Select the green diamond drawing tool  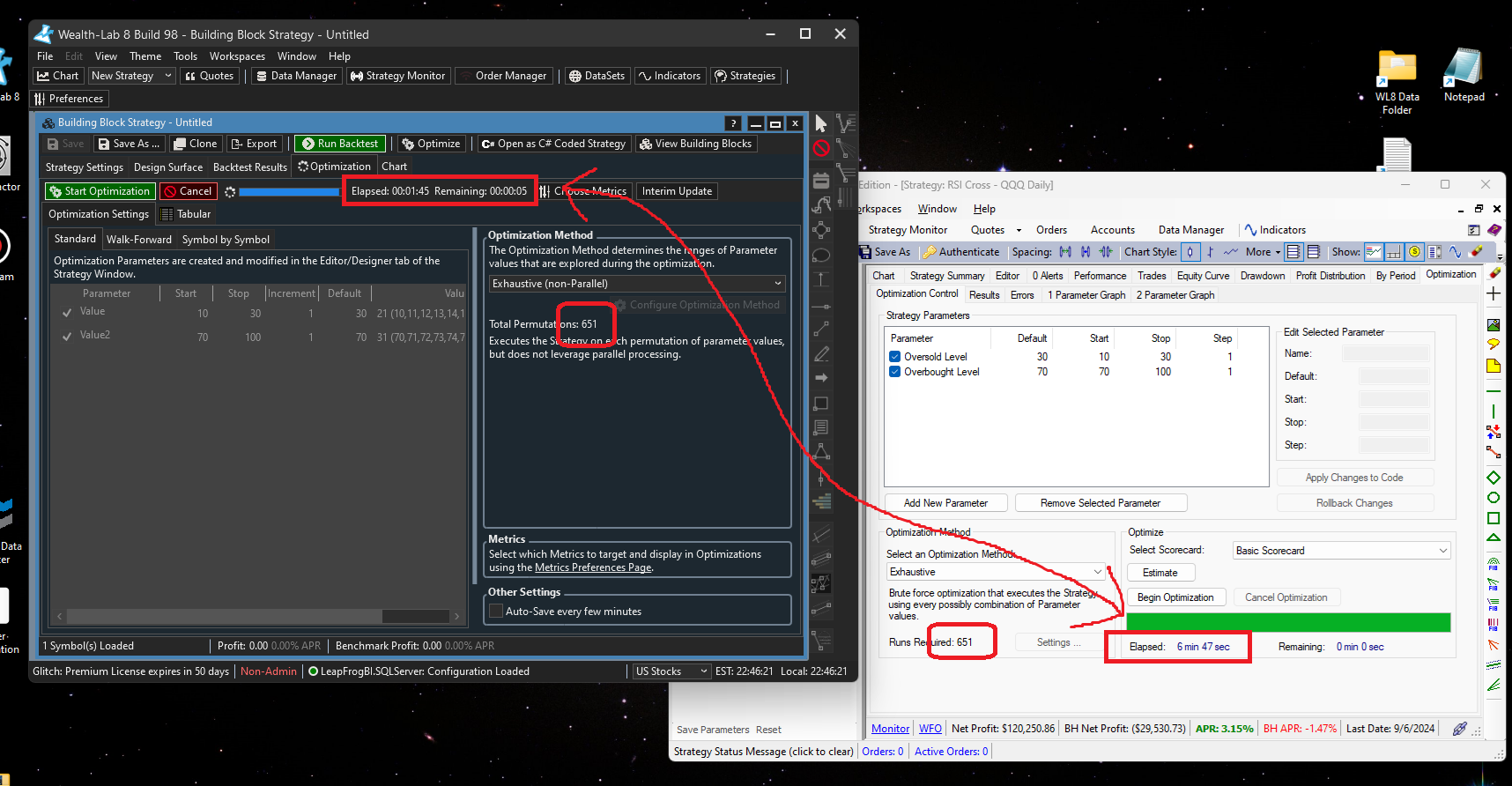coord(1493,478)
